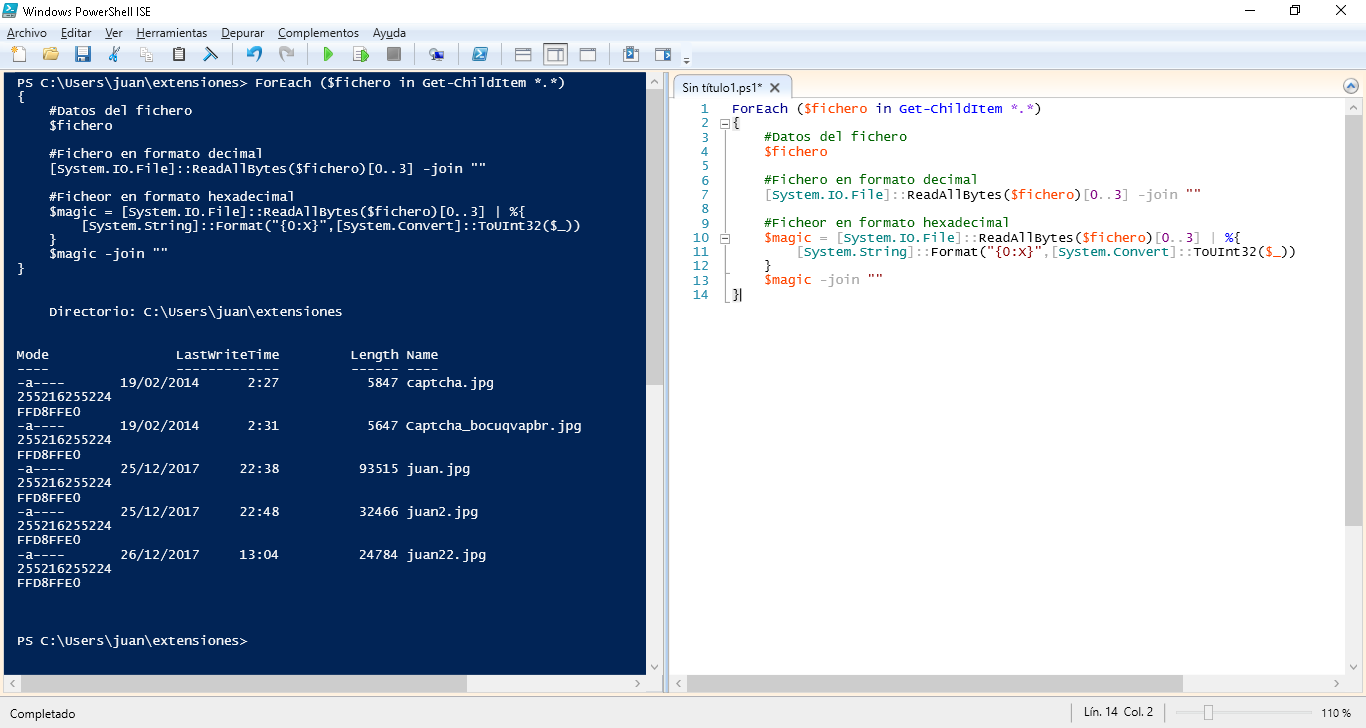Click juan2.jpg in the console output
Screen dimensions: 1366x728
pyautogui.click(x=442, y=512)
